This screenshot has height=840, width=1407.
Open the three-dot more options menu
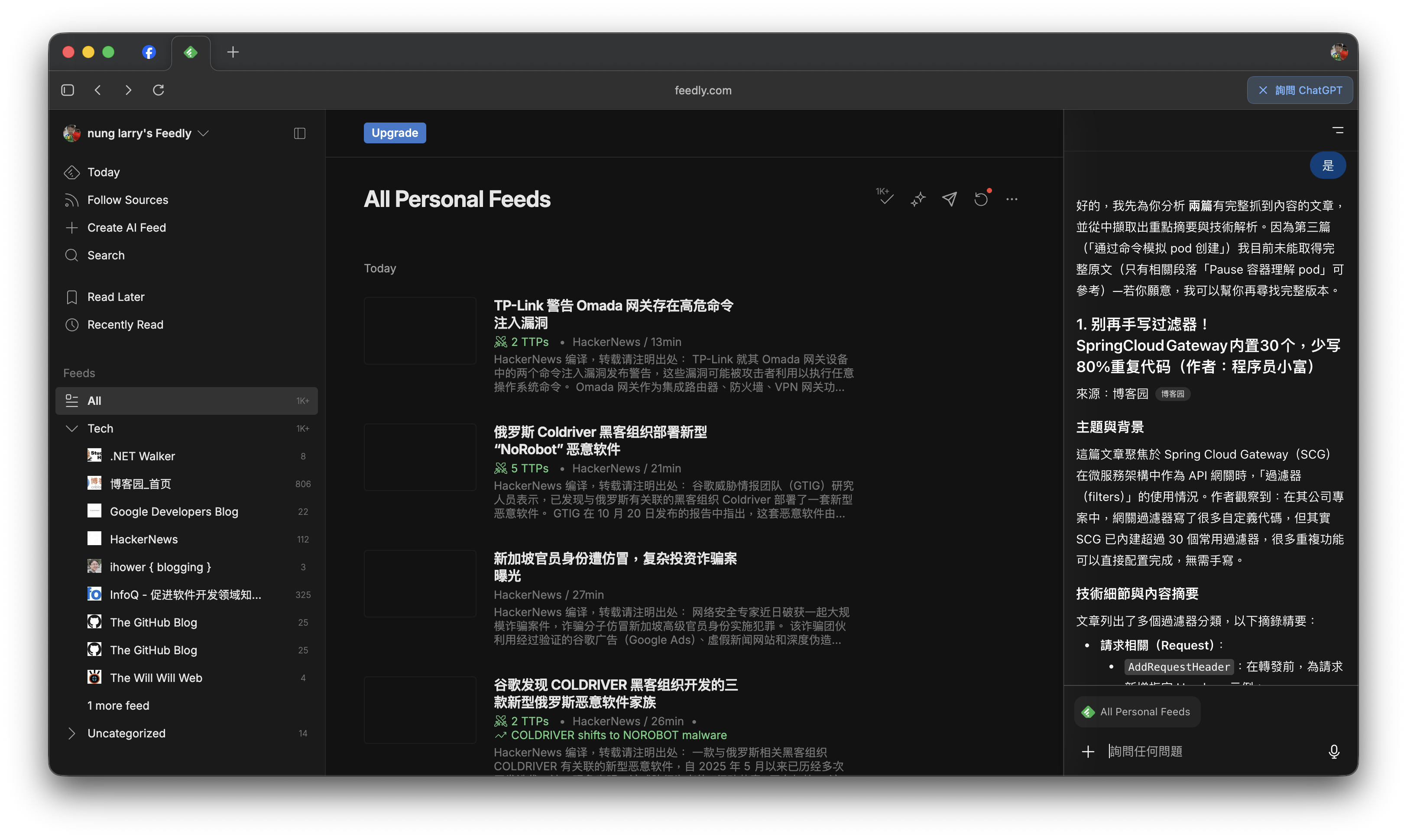1012,199
